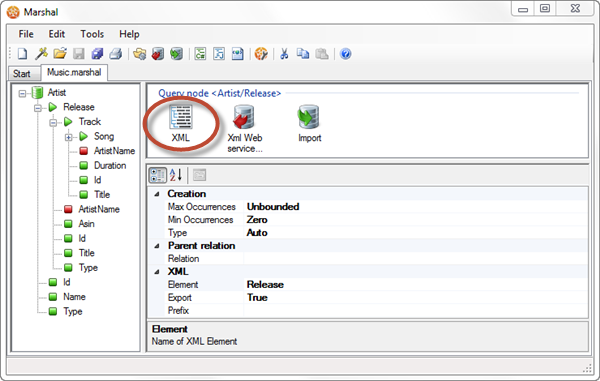
Task: Click the Min Occurrences value Zero
Action: coord(416,220)
